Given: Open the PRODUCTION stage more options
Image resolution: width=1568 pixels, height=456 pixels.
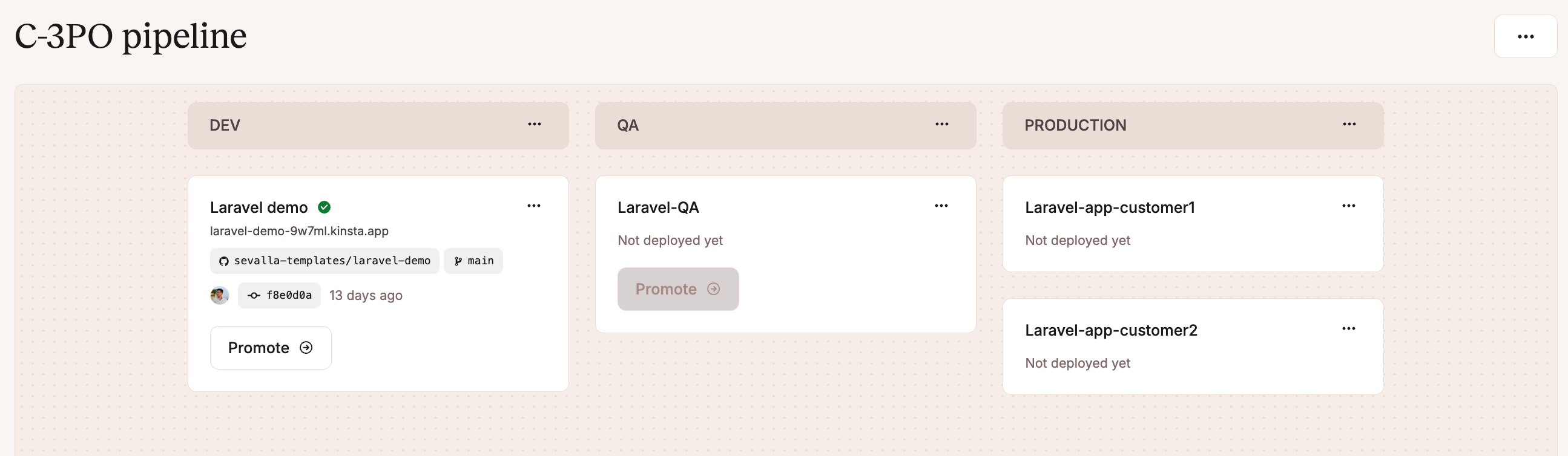Looking at the screenshot, I should coord(1348,125).
